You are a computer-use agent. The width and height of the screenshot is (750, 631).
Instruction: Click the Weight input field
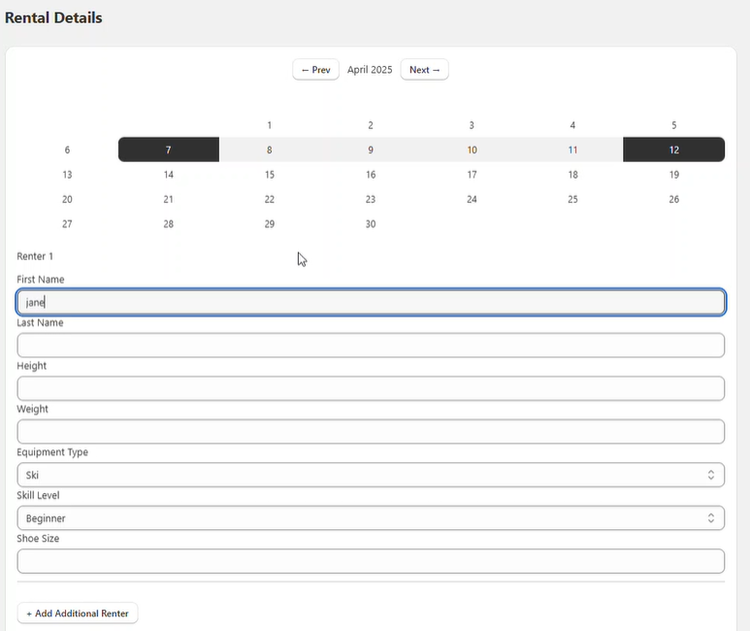pos(370,432)
